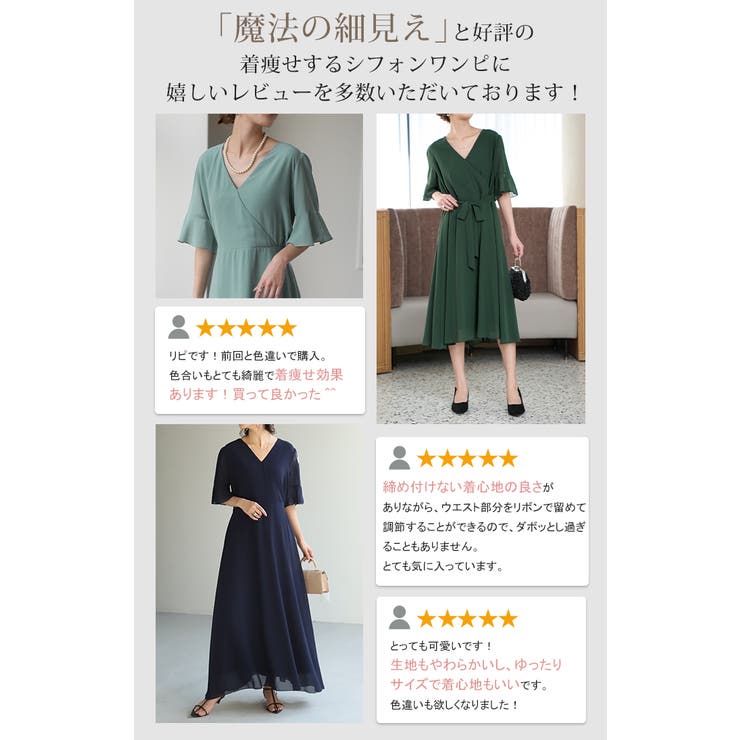Viewport: 740px width, 740px height.
Task: Click the first star of first review
Action: pyautogui.click(x=205, y=328)
